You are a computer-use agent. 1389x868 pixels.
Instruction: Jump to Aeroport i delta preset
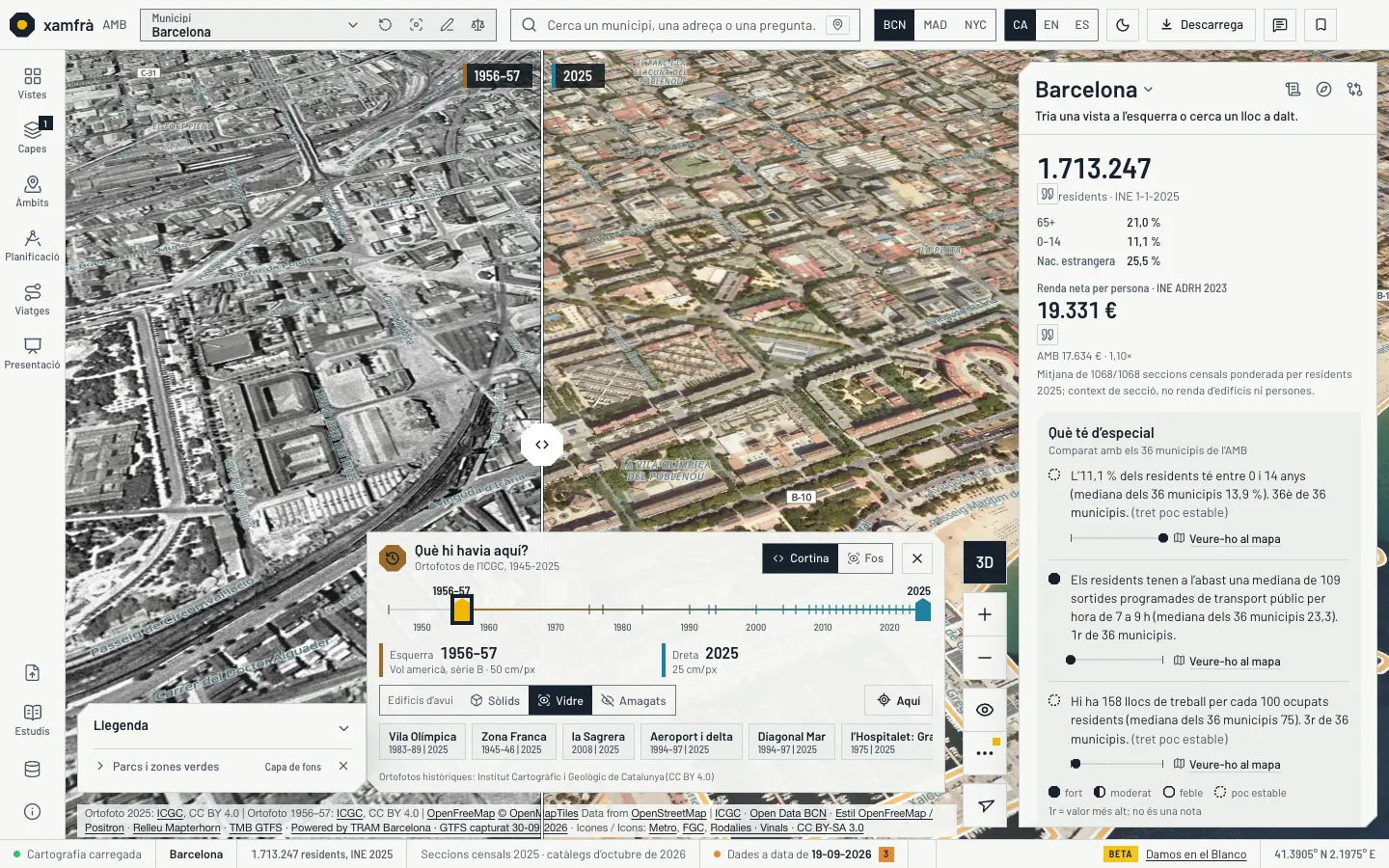pyautogui.click(x=691, y=742)
